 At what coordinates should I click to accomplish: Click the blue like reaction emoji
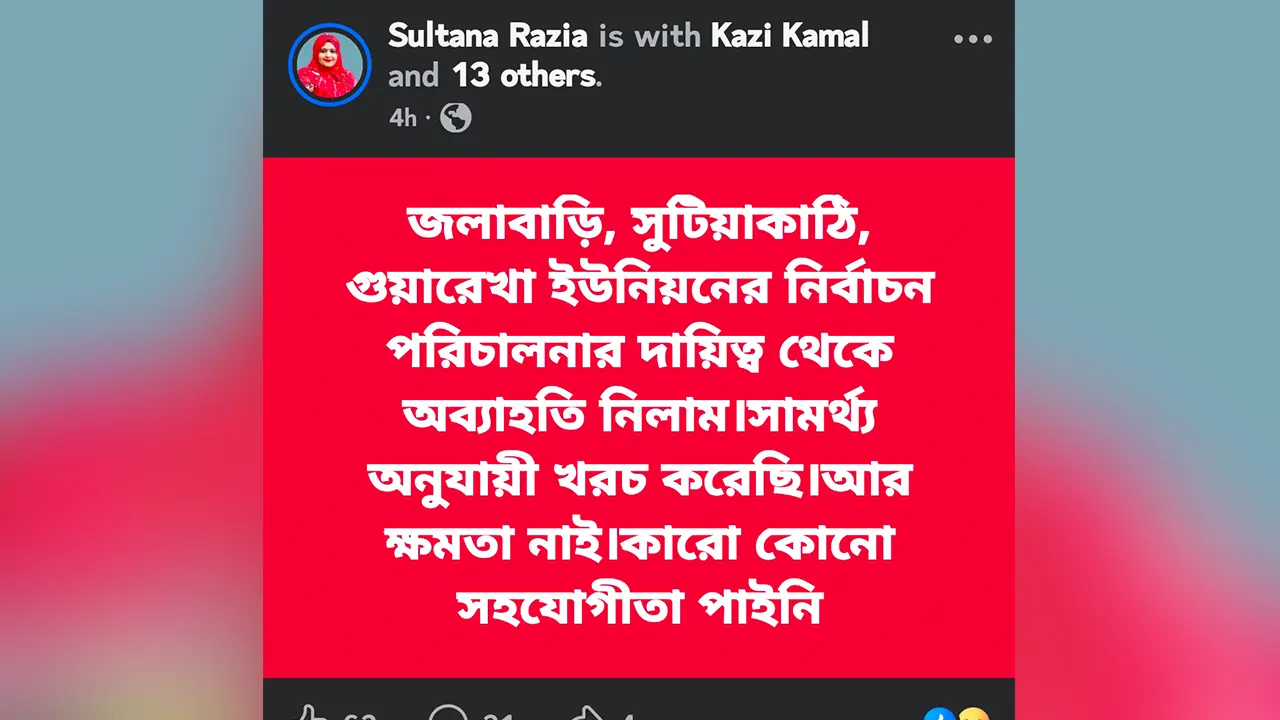coord(939,714)
